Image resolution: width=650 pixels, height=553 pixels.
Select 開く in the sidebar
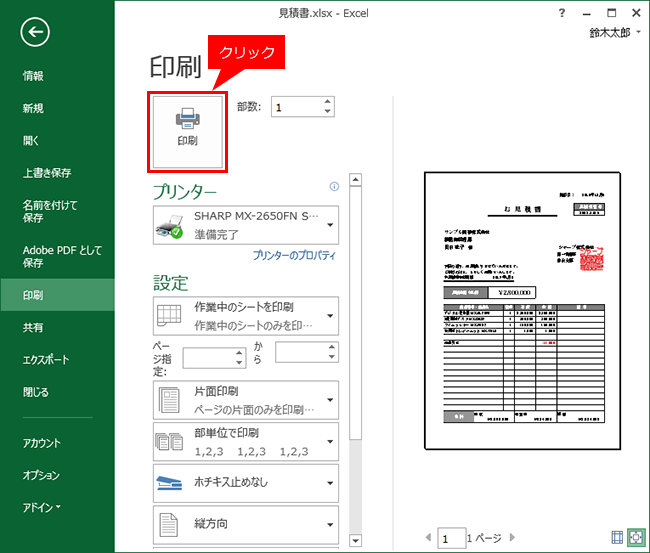[31, 141]
